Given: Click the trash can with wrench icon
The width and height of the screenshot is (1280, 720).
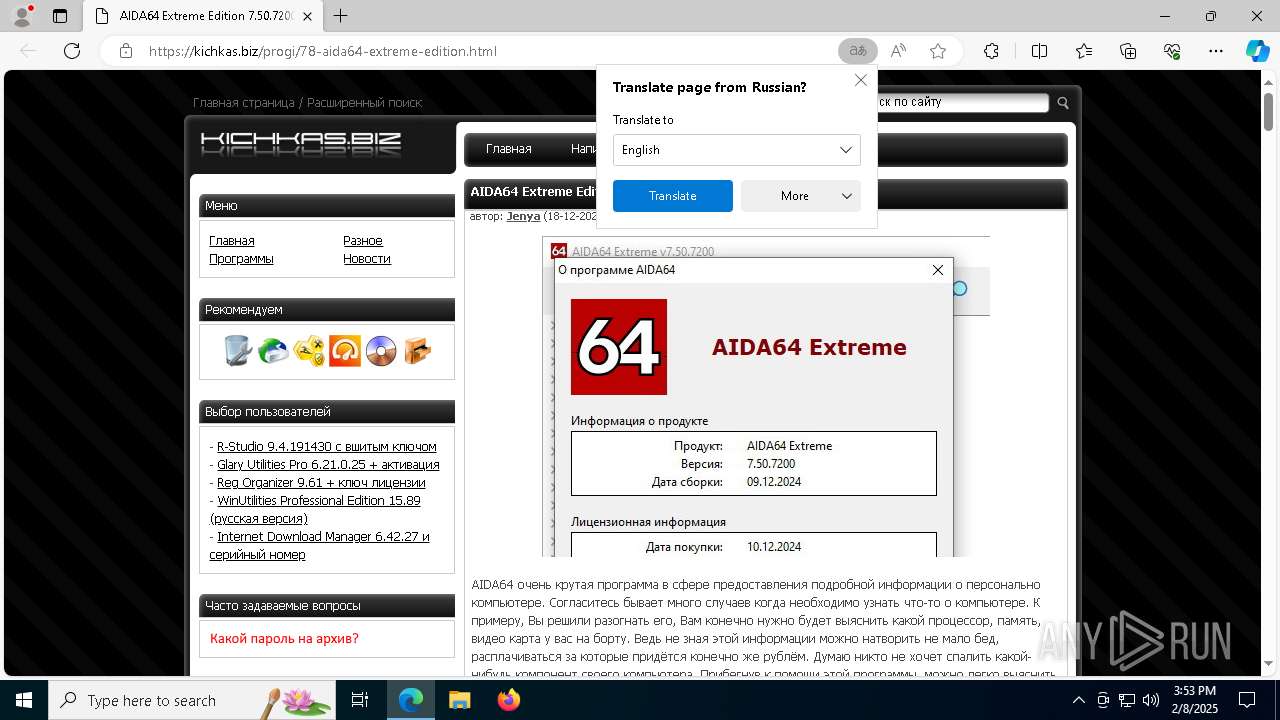Looking at the screenshot, I should (237, 351).
